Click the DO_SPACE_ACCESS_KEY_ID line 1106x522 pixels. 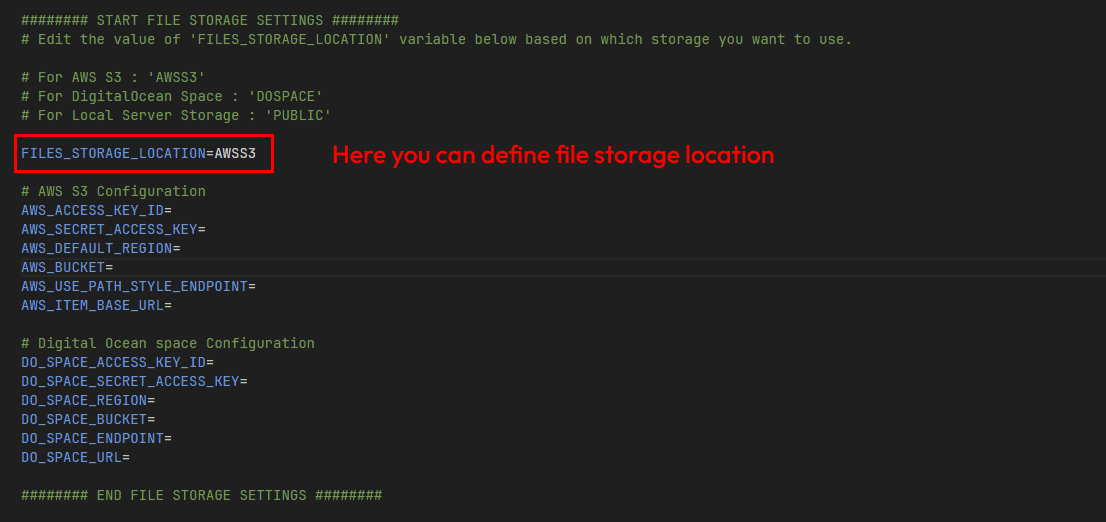pyautogui.click(x=117, y=362)
